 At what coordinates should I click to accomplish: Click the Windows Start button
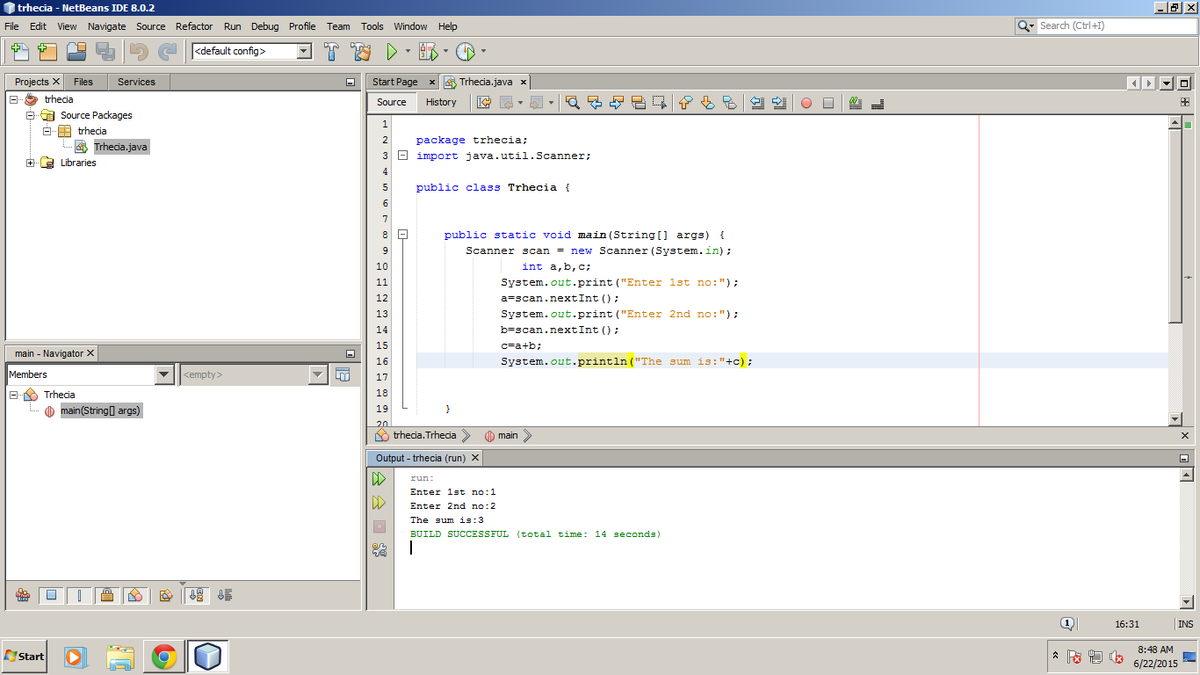[24, 657]
